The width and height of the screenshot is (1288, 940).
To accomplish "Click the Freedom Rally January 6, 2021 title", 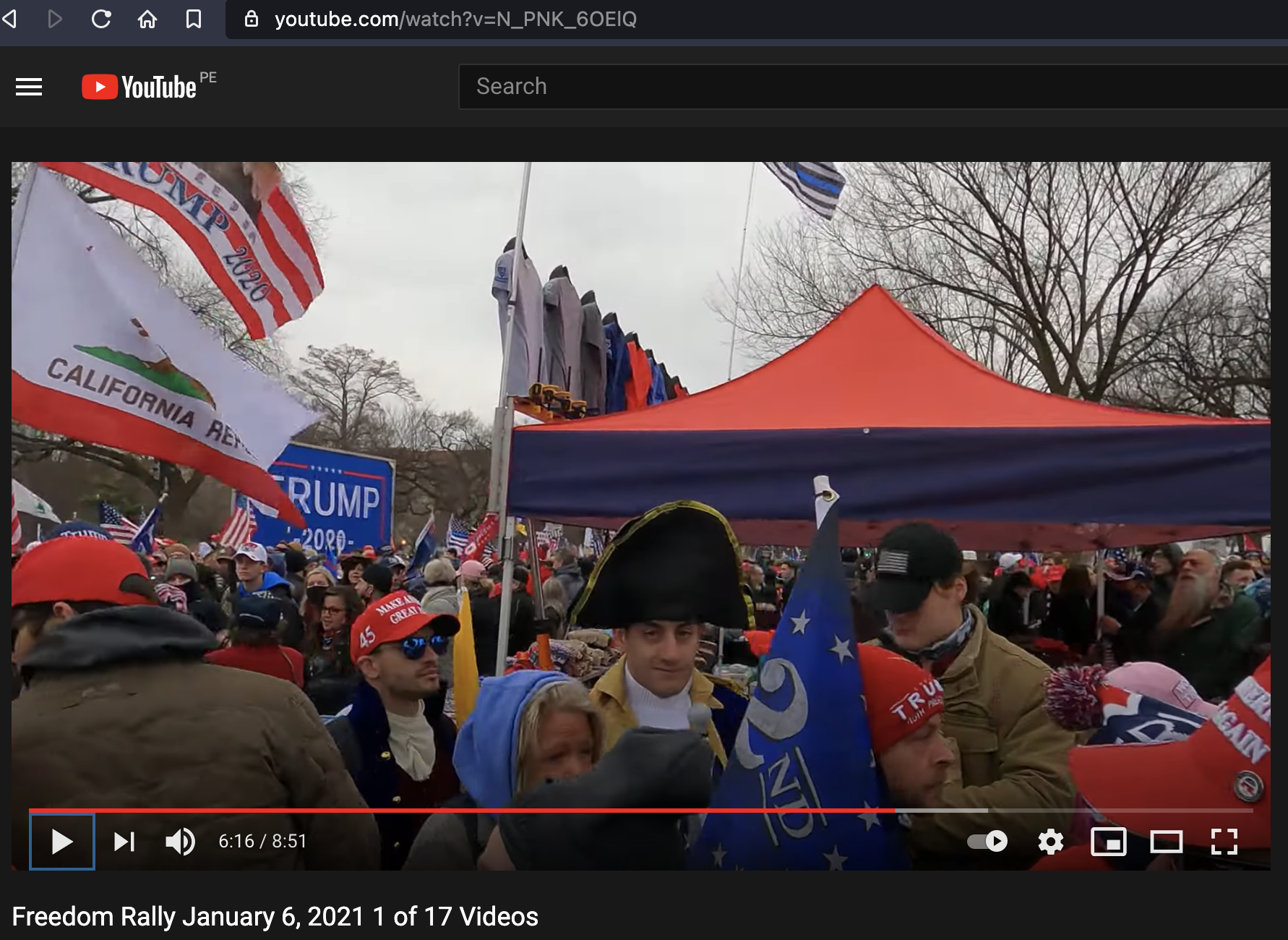I will [x=275, y=917].
